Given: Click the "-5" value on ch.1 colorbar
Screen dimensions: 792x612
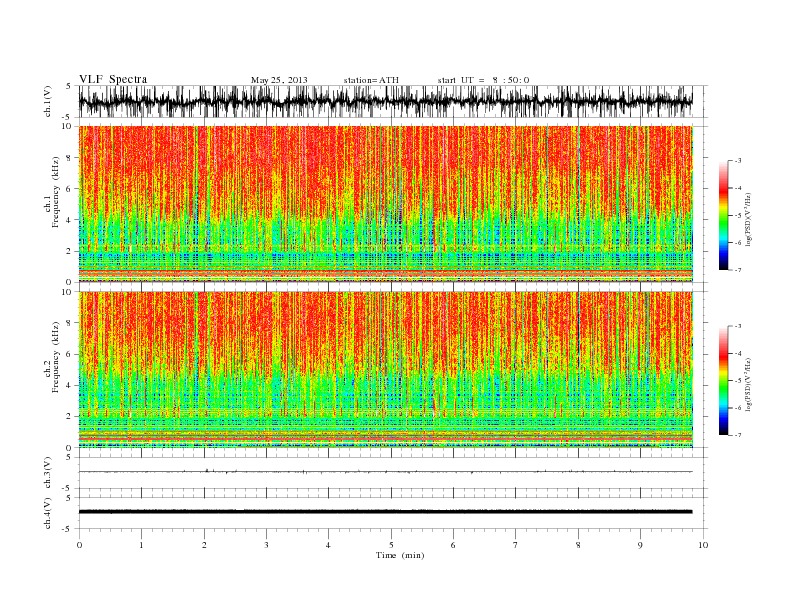Looking at the screenshot, I should tap(738, 216).
